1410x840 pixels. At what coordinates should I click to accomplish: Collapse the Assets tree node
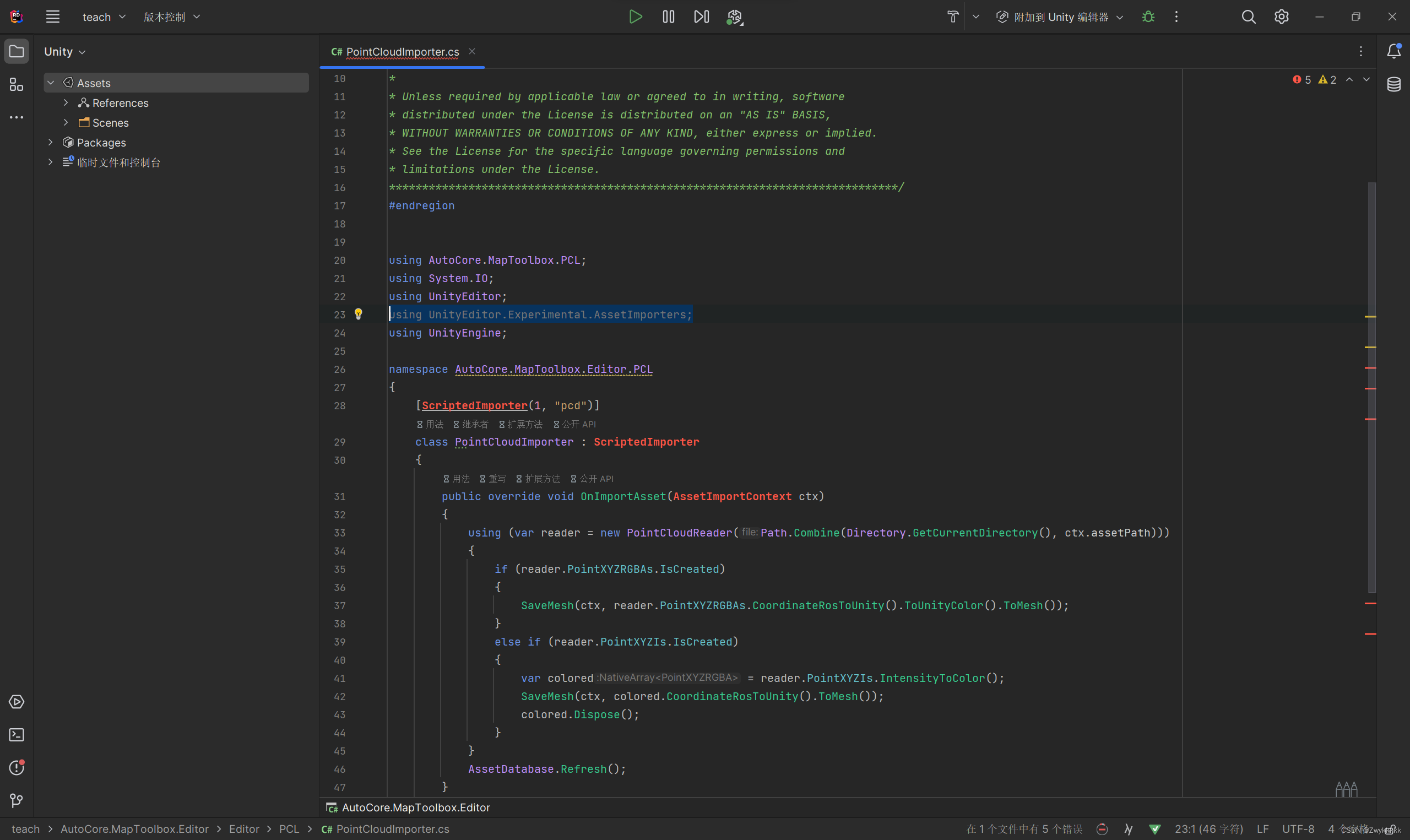tap(50, 83)
